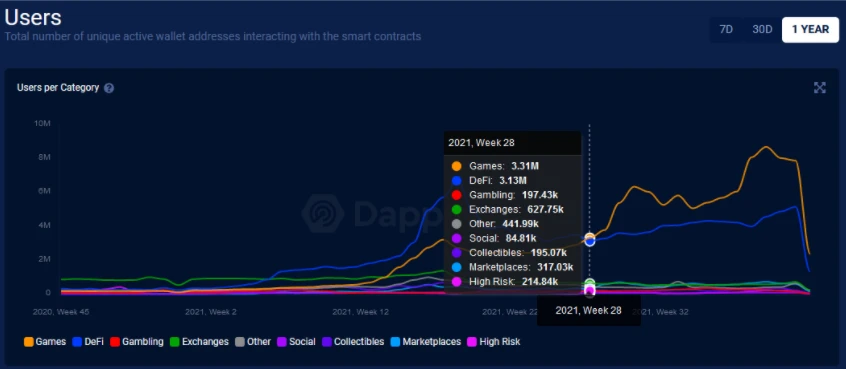The image size is (846, 369).
Task: Toggle Exchanges series in legend
Action: coord(199,342)
